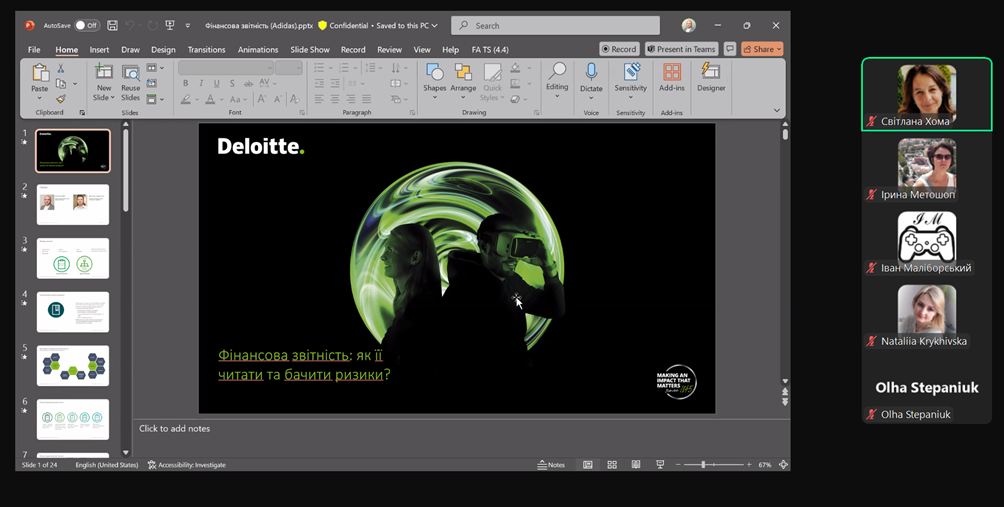Toggle Center text alignment

coord(335,99)
